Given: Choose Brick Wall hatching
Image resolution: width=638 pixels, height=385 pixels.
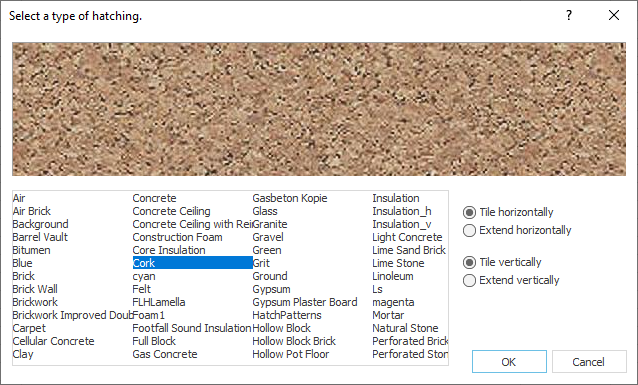Looking at the screenshot, I should click(35, 289).
